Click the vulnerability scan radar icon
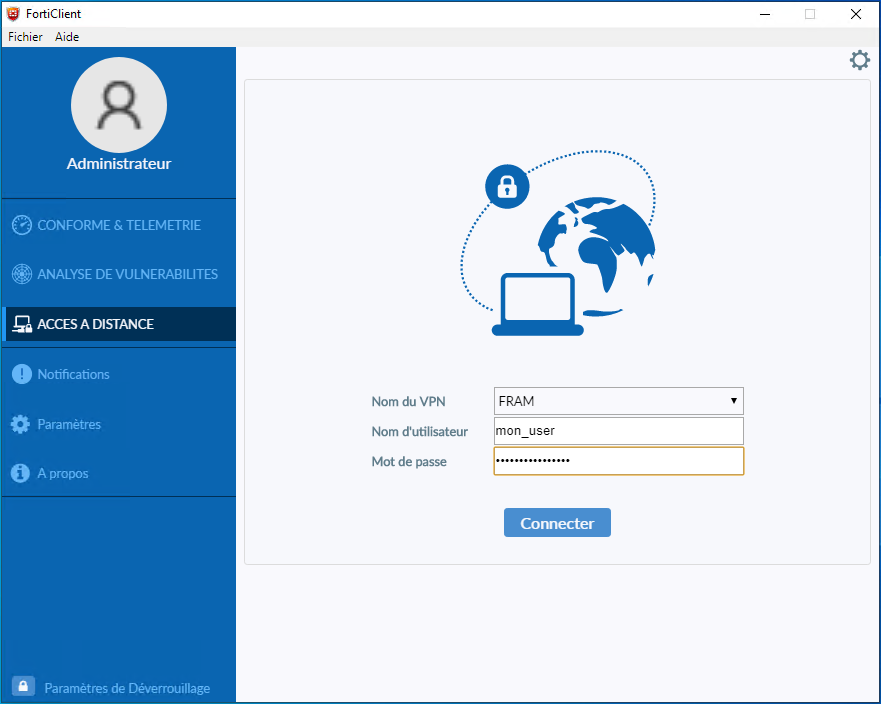The width and height of the screenshot is (881, 704). click(x=22, y=274)
